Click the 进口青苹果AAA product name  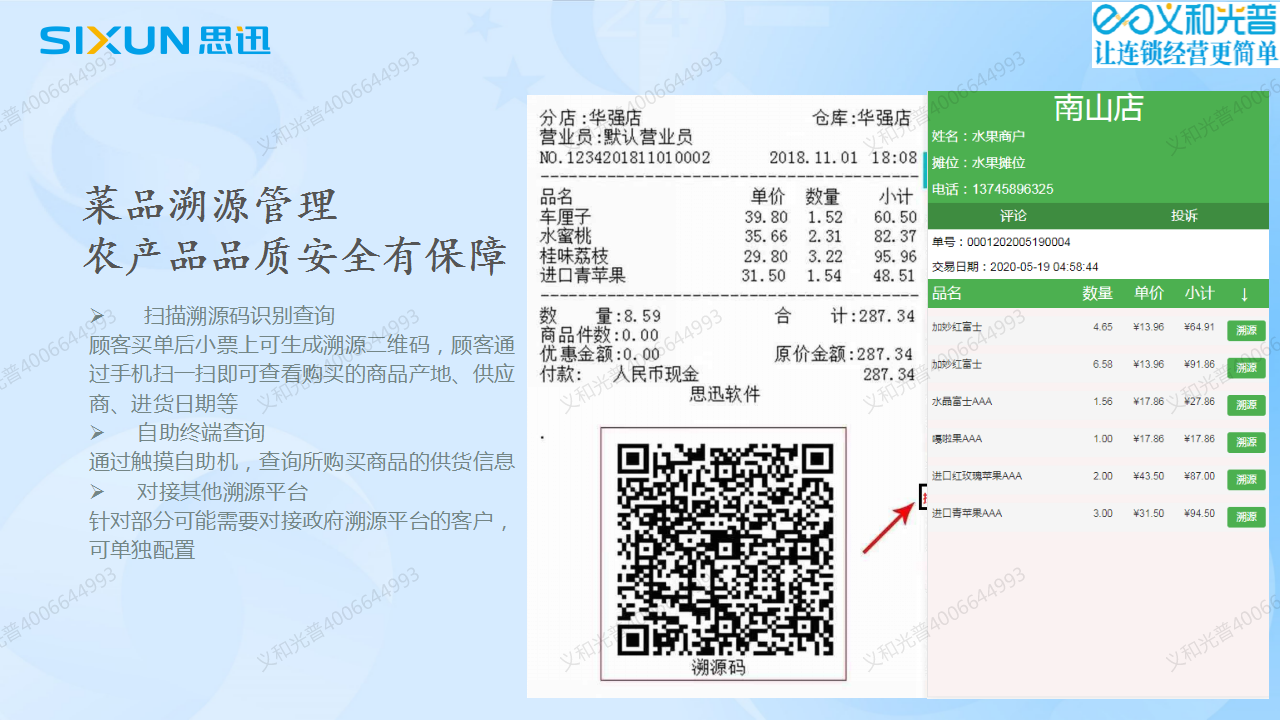tap(967, 513)
